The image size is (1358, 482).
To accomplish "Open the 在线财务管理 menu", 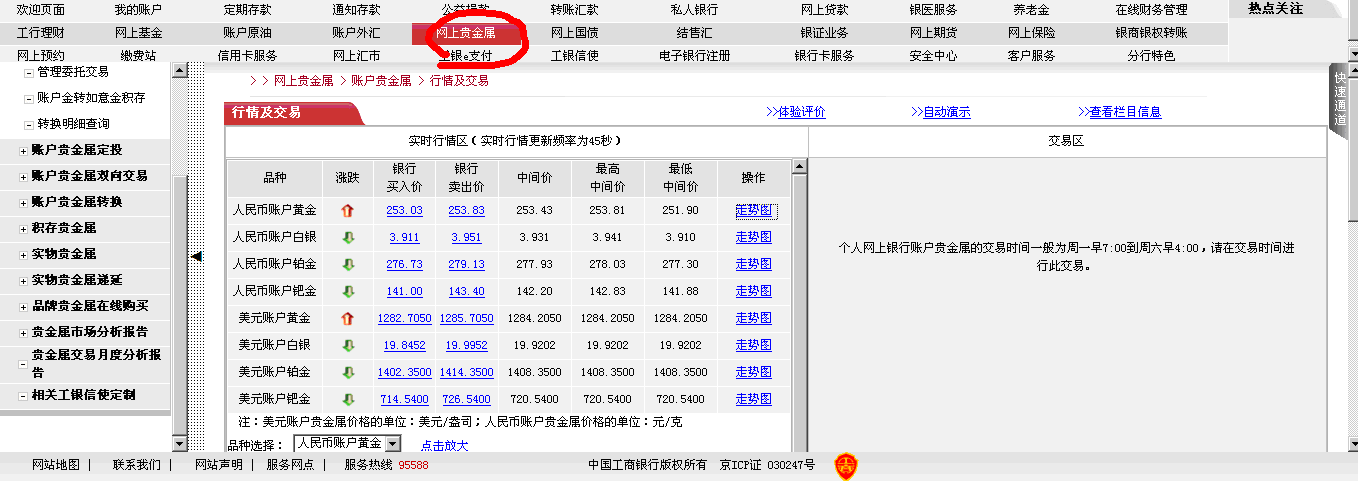I will point(1151,10).
